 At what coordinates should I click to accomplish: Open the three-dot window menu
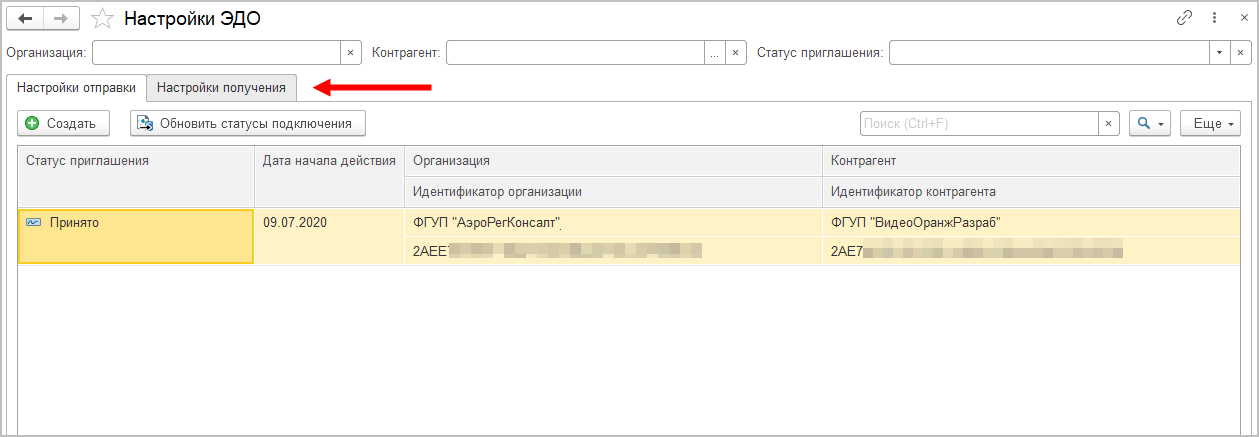point(1214,18)
